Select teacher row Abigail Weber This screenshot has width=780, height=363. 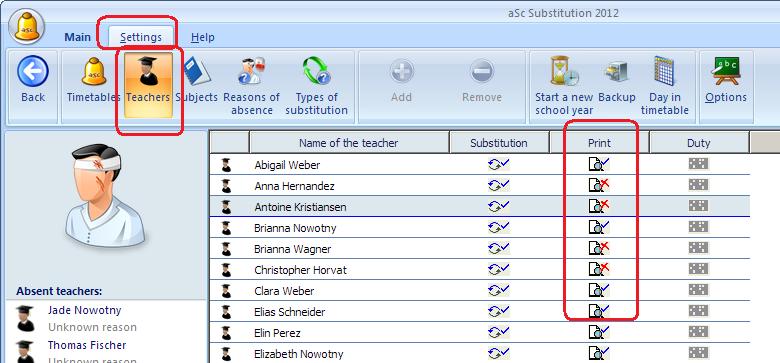coord(480,164)
